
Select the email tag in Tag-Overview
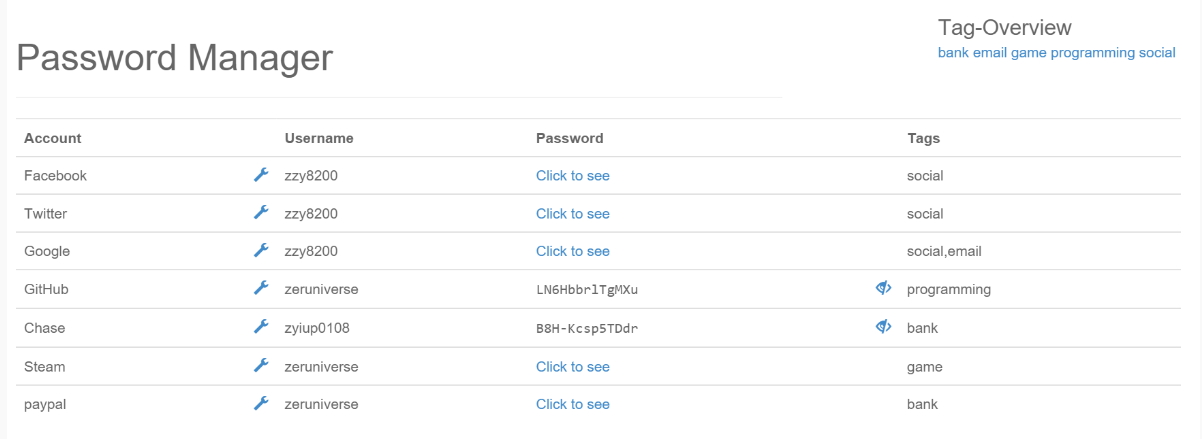990,52
